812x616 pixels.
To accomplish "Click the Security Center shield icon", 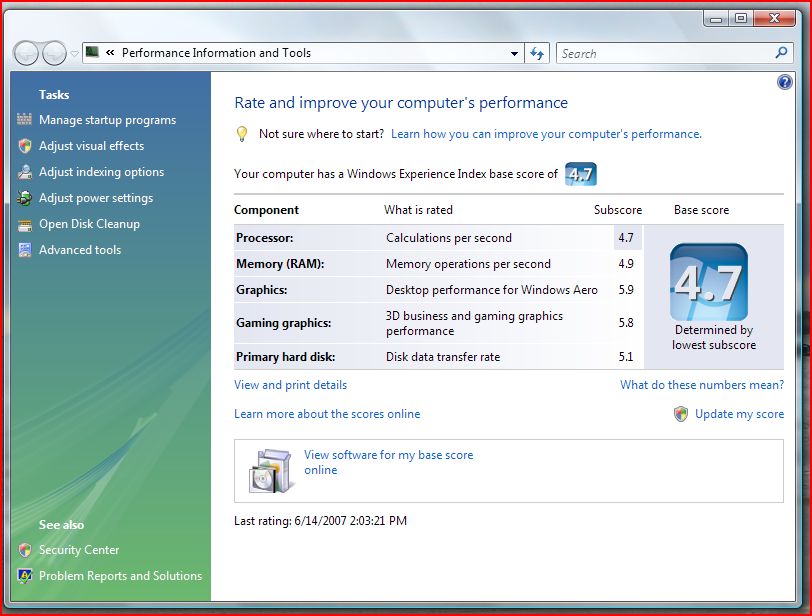I will click(24, 550).
